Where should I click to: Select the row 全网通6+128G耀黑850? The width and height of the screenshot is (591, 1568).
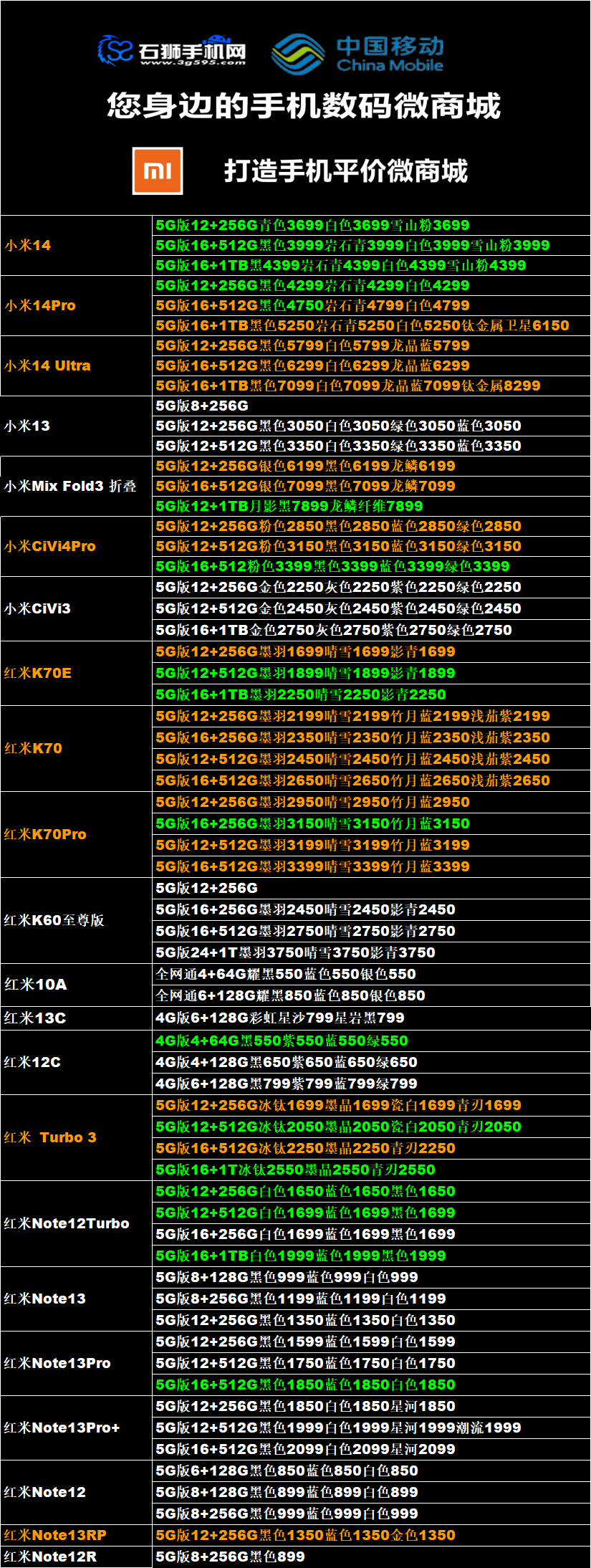372,995
